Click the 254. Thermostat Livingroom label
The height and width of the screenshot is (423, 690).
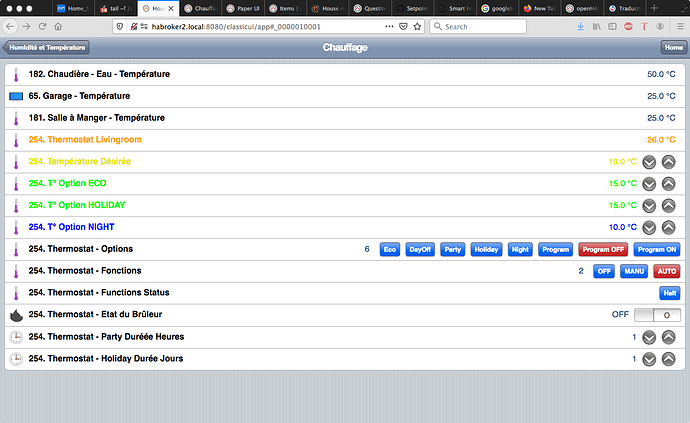[85, 140]
